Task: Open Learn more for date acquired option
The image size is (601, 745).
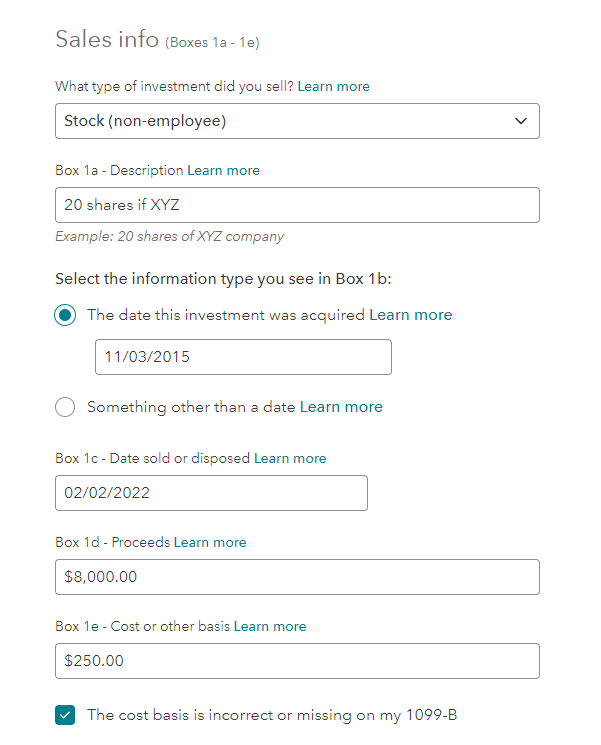Action: [x=410, y=315]
